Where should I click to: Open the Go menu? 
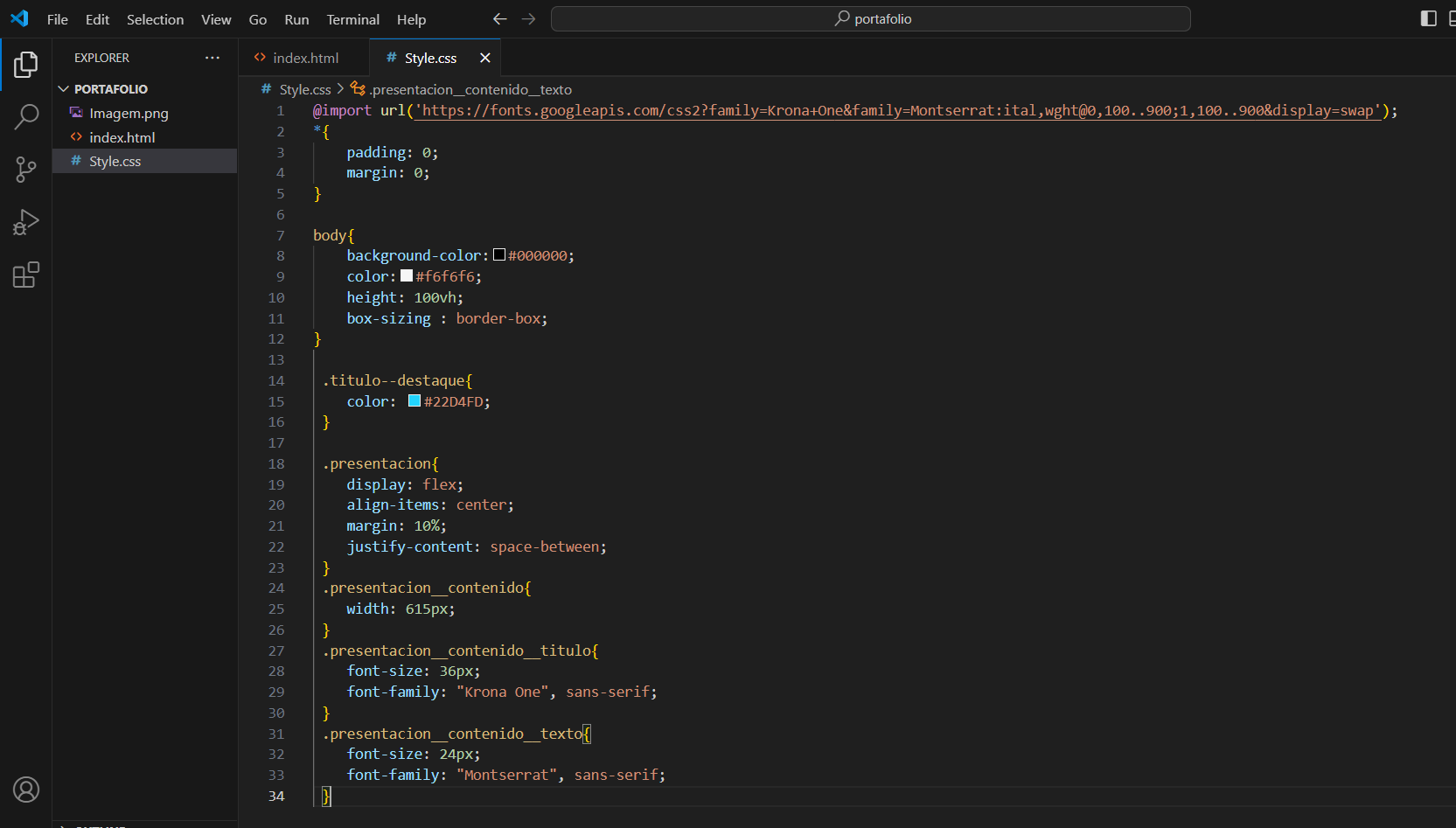pos(258,19)
